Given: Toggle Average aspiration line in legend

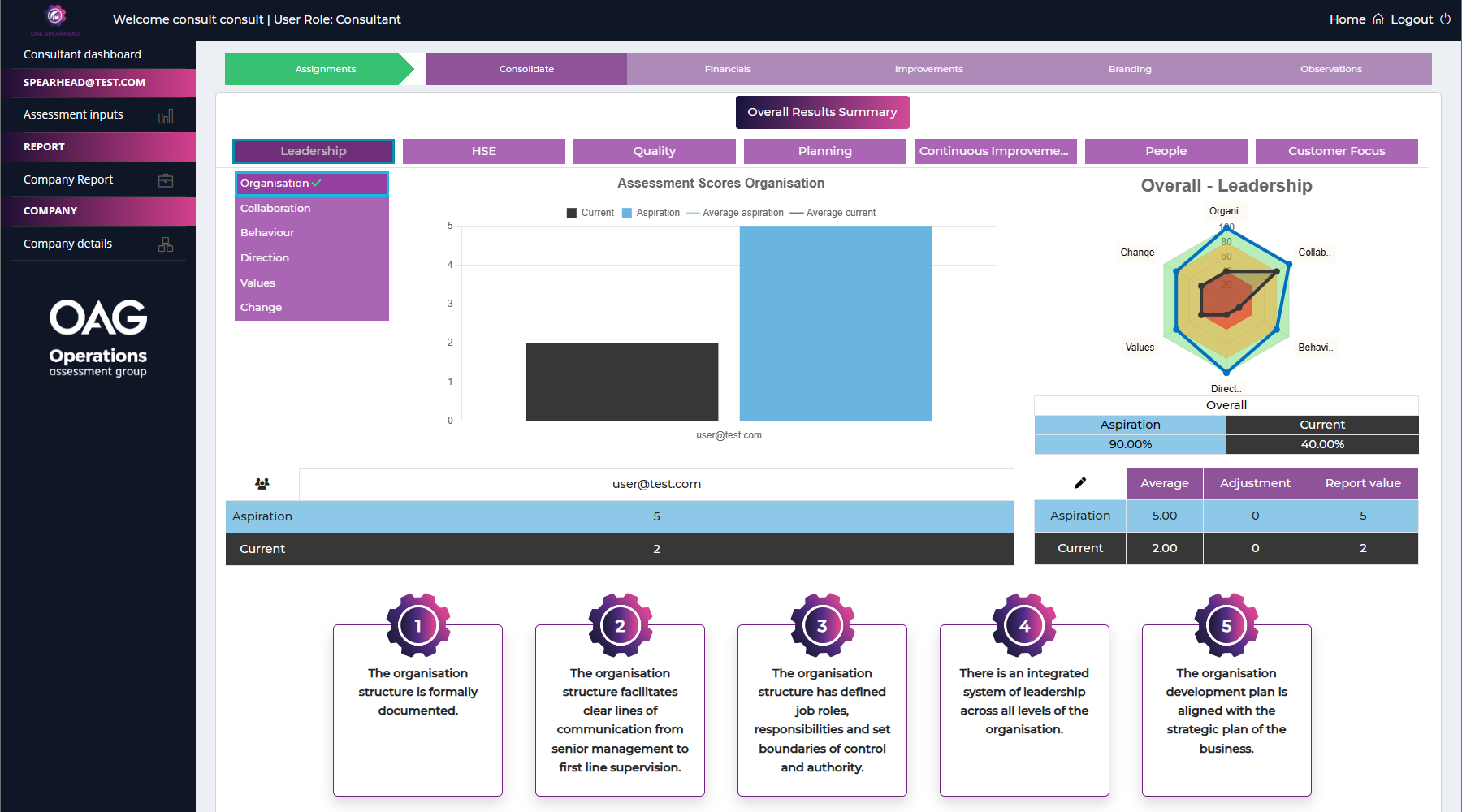Looking at the screenshot, I should point(735,213).
